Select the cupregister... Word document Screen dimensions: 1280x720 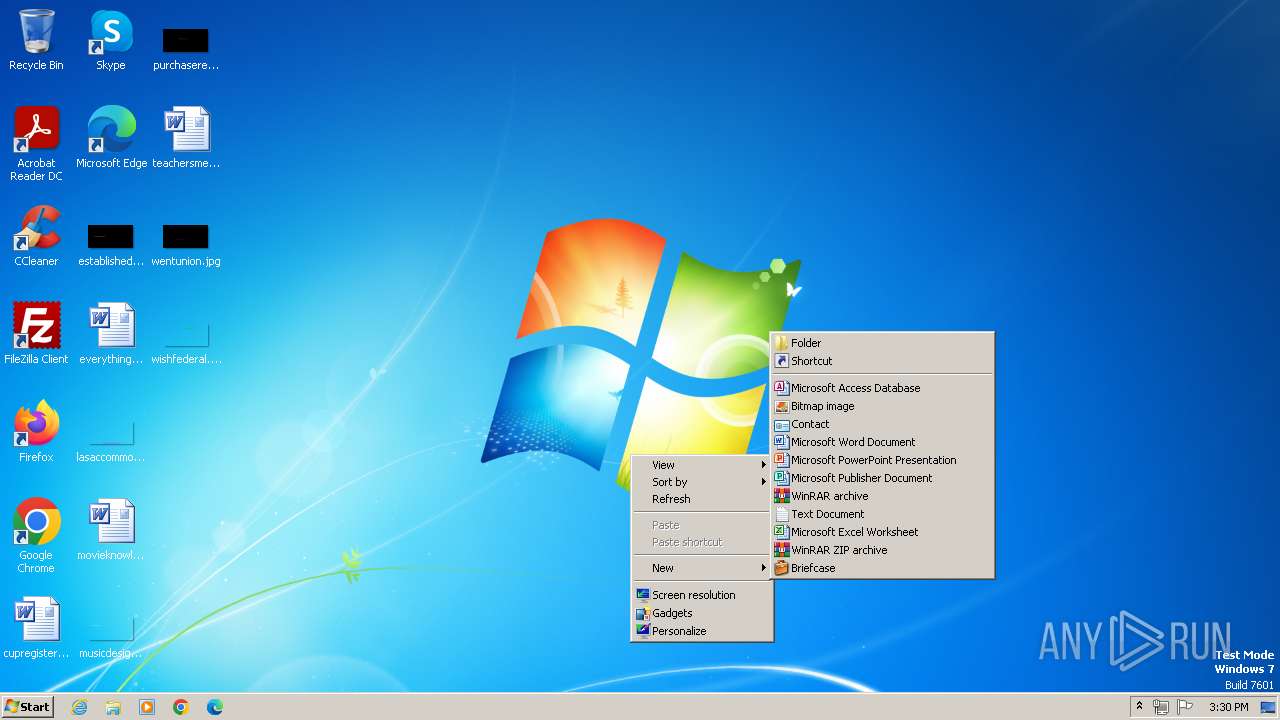[36, 628]
